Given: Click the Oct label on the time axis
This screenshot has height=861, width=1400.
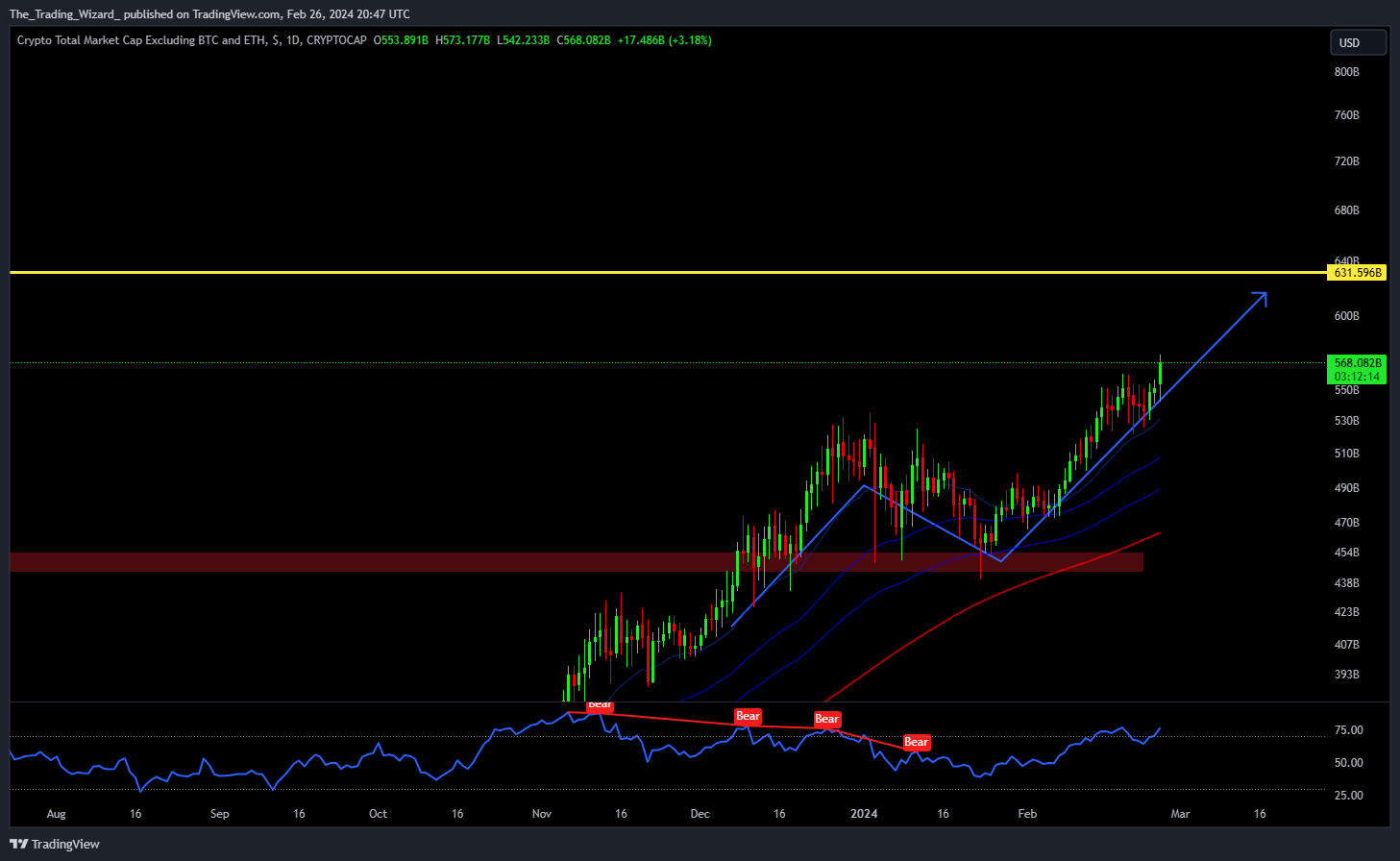Looking at the screenshot, I should (x=379, y=814).
